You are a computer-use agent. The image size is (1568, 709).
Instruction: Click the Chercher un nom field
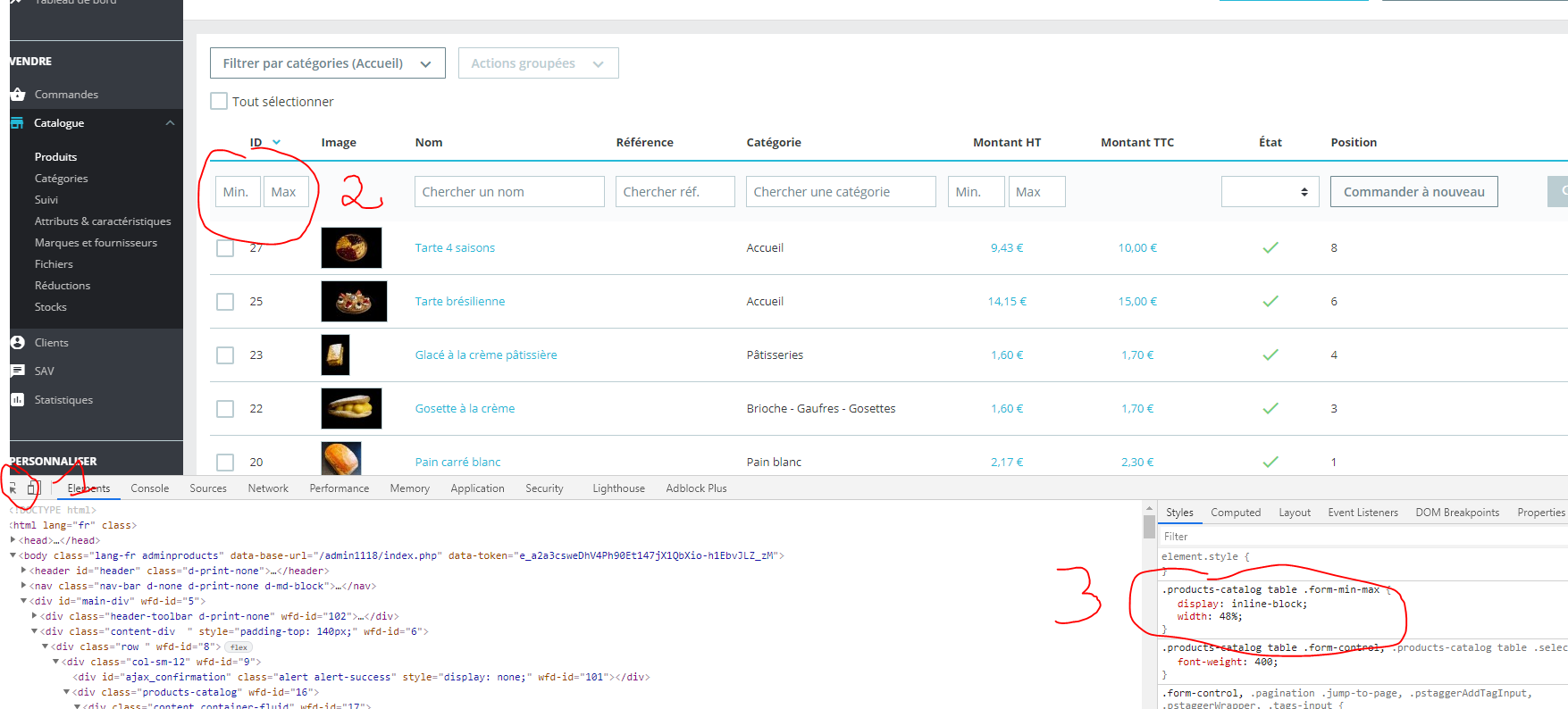(509, 192)
